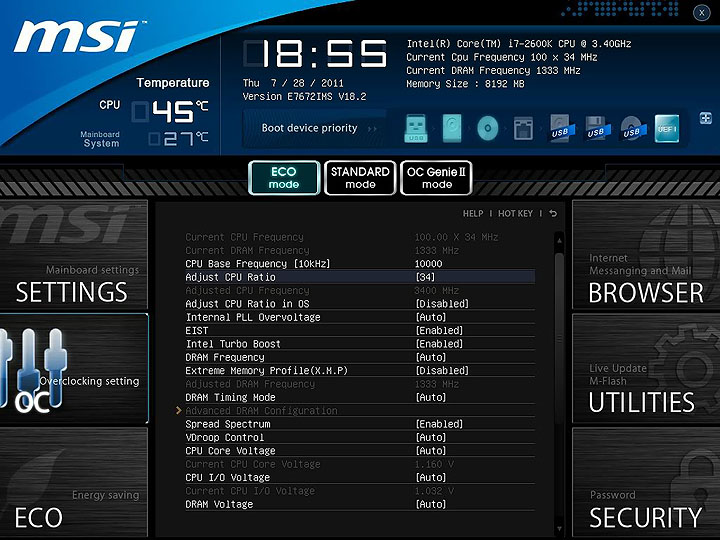Image resolution: width=720 pixels, height=540 pixels.
Task: Open the BROWSER panel
Action: (646, 255)
